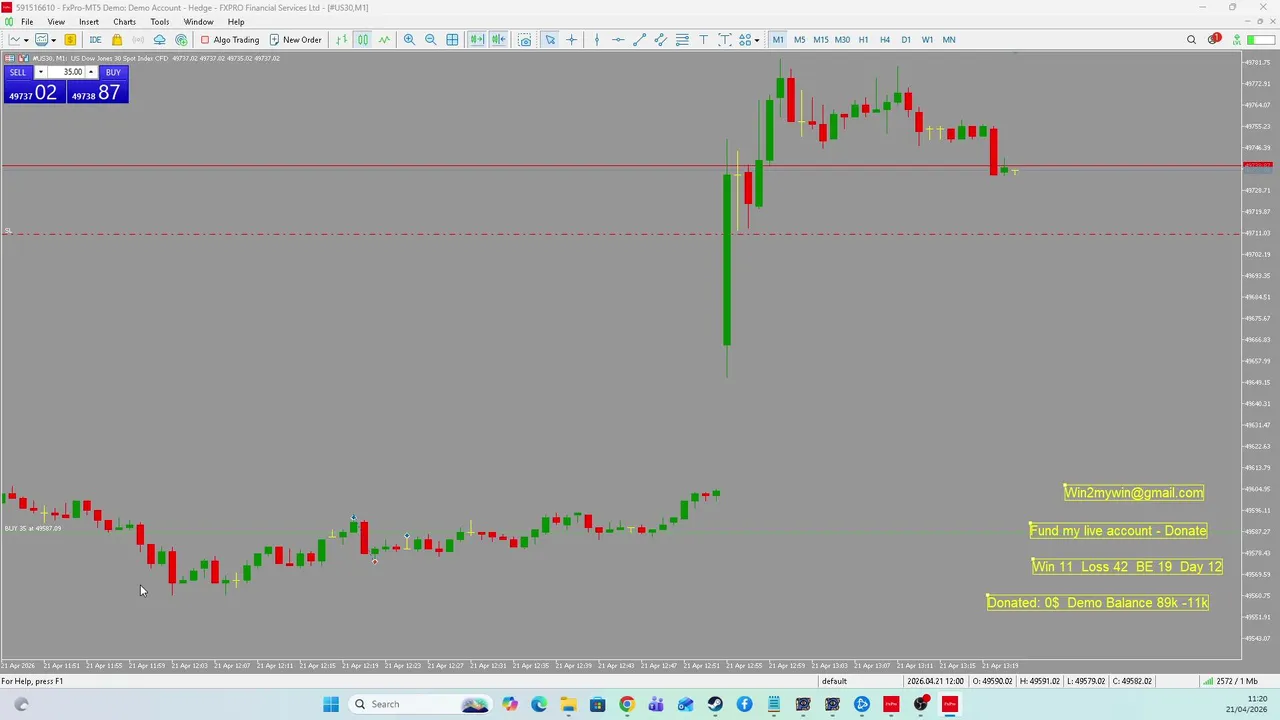The height and width of the screenshot is (720, 1280).
Task: Open the Windows Start button
Action: click(x=331, y=704)
